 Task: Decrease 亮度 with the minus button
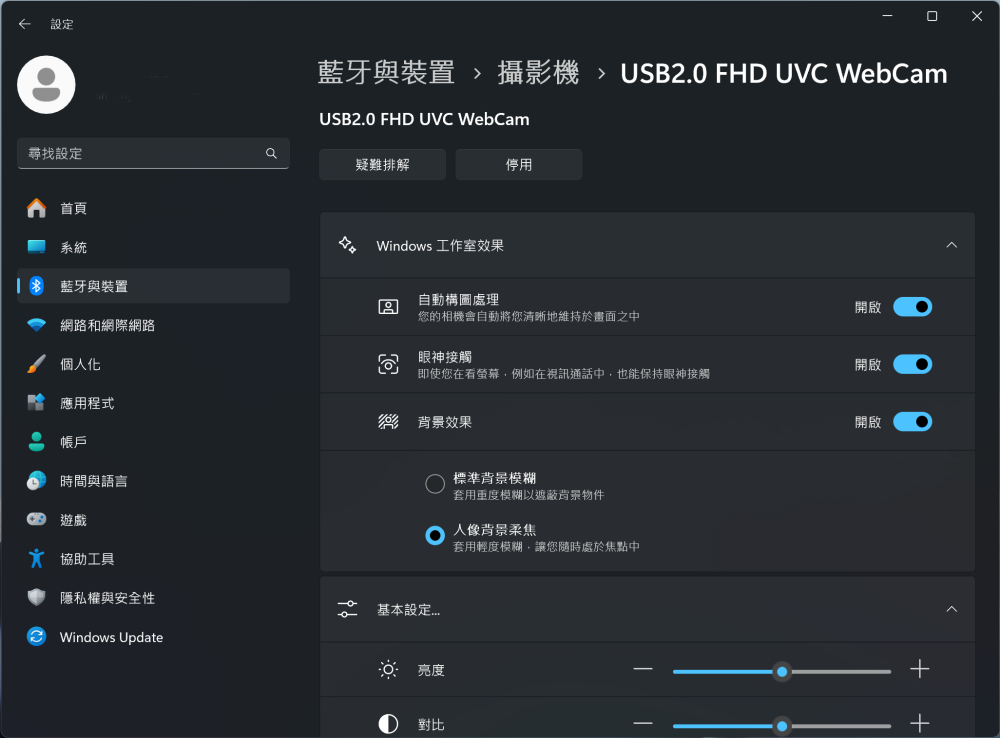click(x=643, y=669)
